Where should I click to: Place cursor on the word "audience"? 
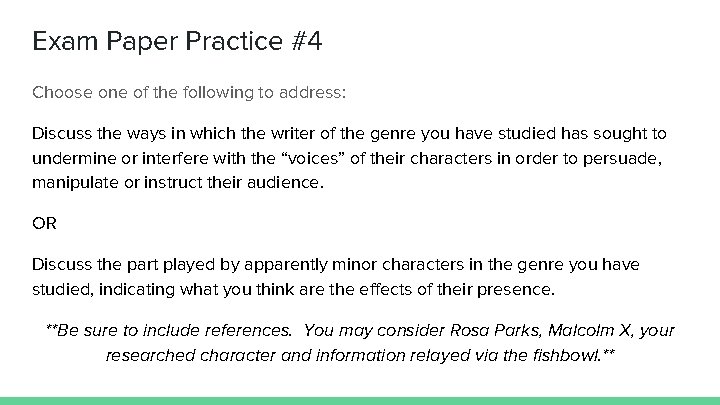click(283, 183)
